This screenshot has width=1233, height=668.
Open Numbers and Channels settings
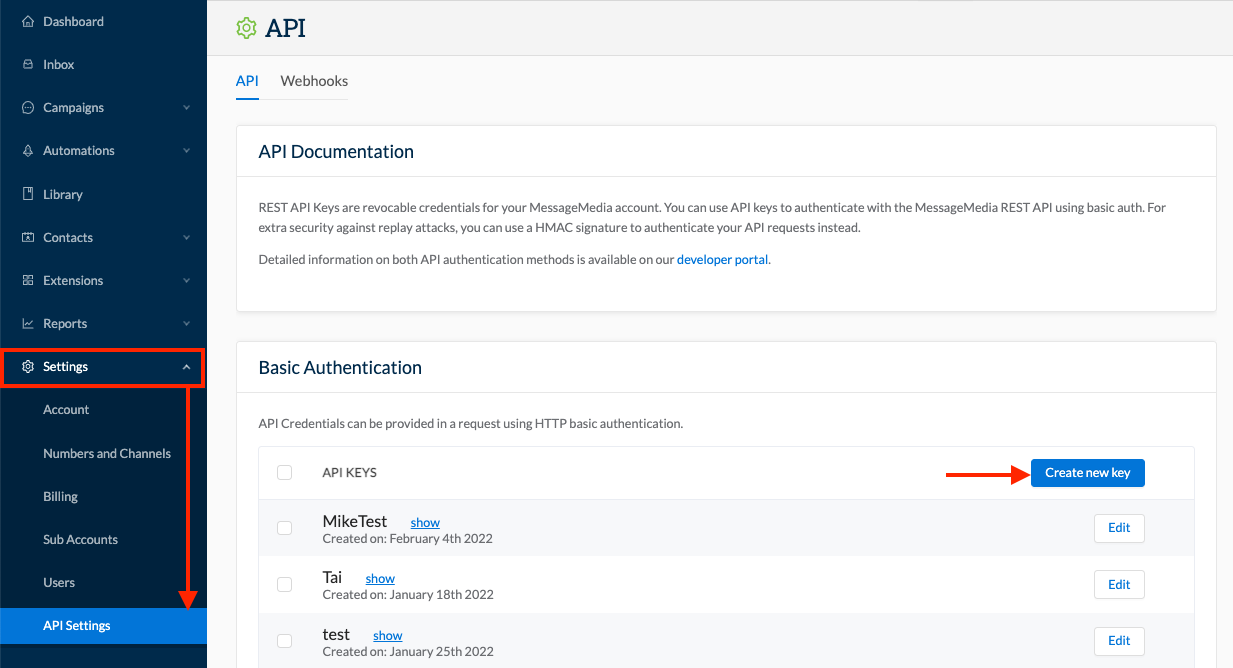click(x=107, y=453)
